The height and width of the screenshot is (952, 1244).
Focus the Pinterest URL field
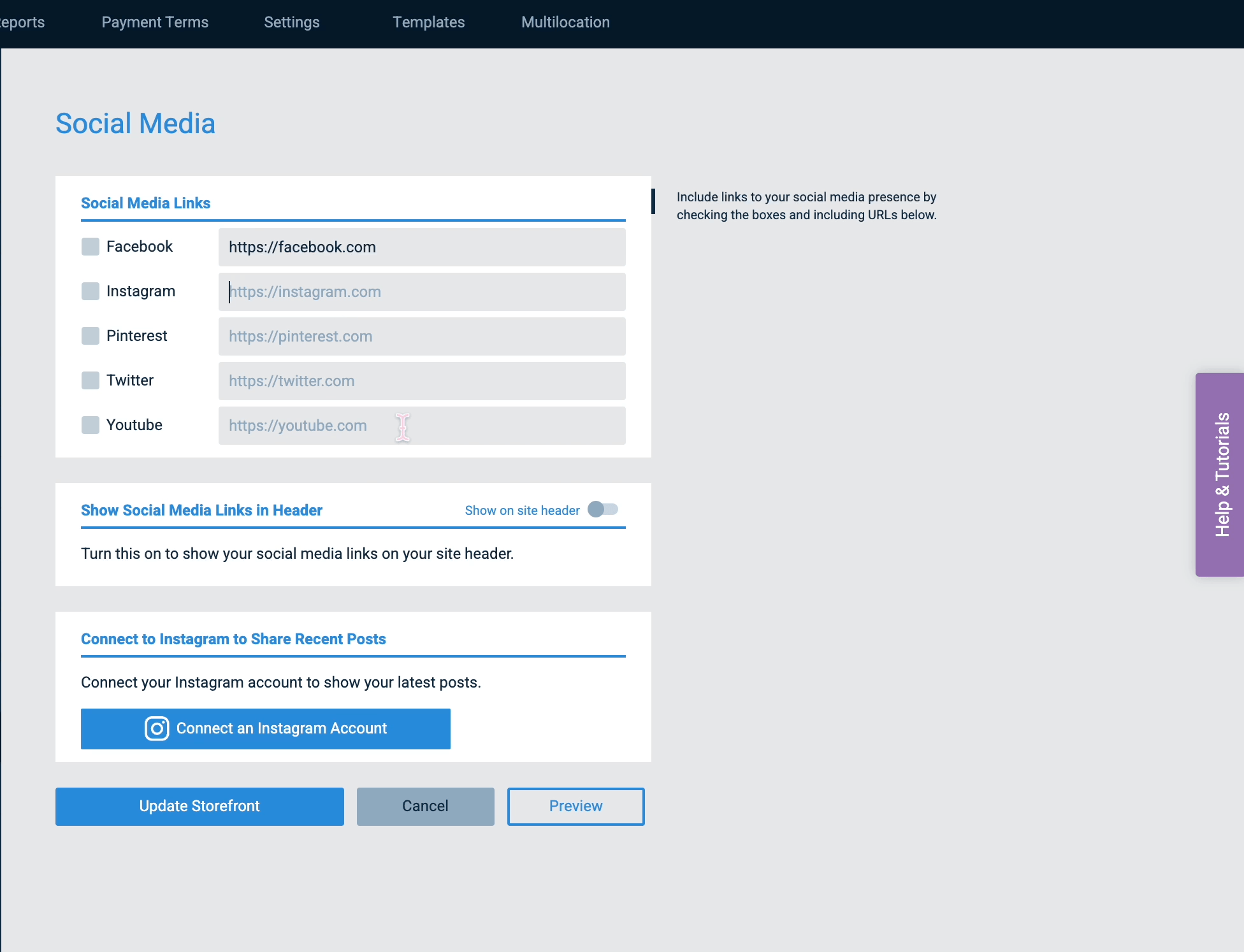(x=422, y=336)
